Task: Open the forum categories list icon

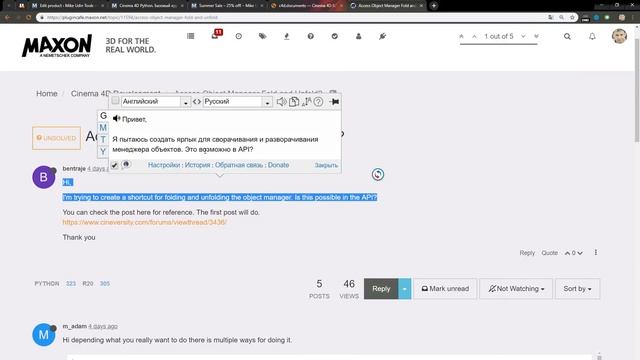Action: (x=191, y=36)
